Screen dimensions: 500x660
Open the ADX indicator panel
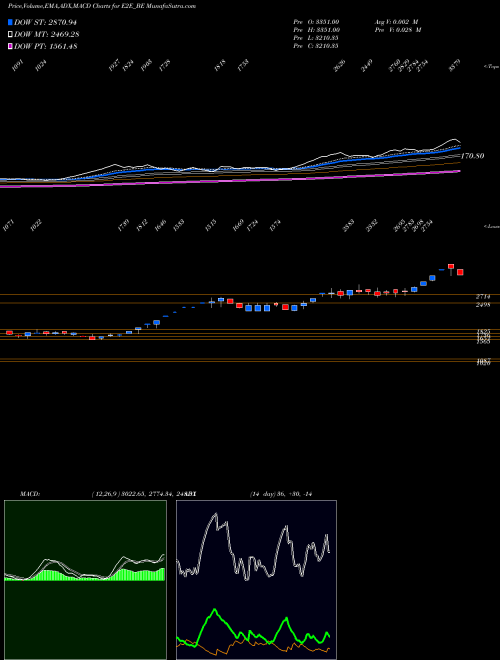pos(256,580)
